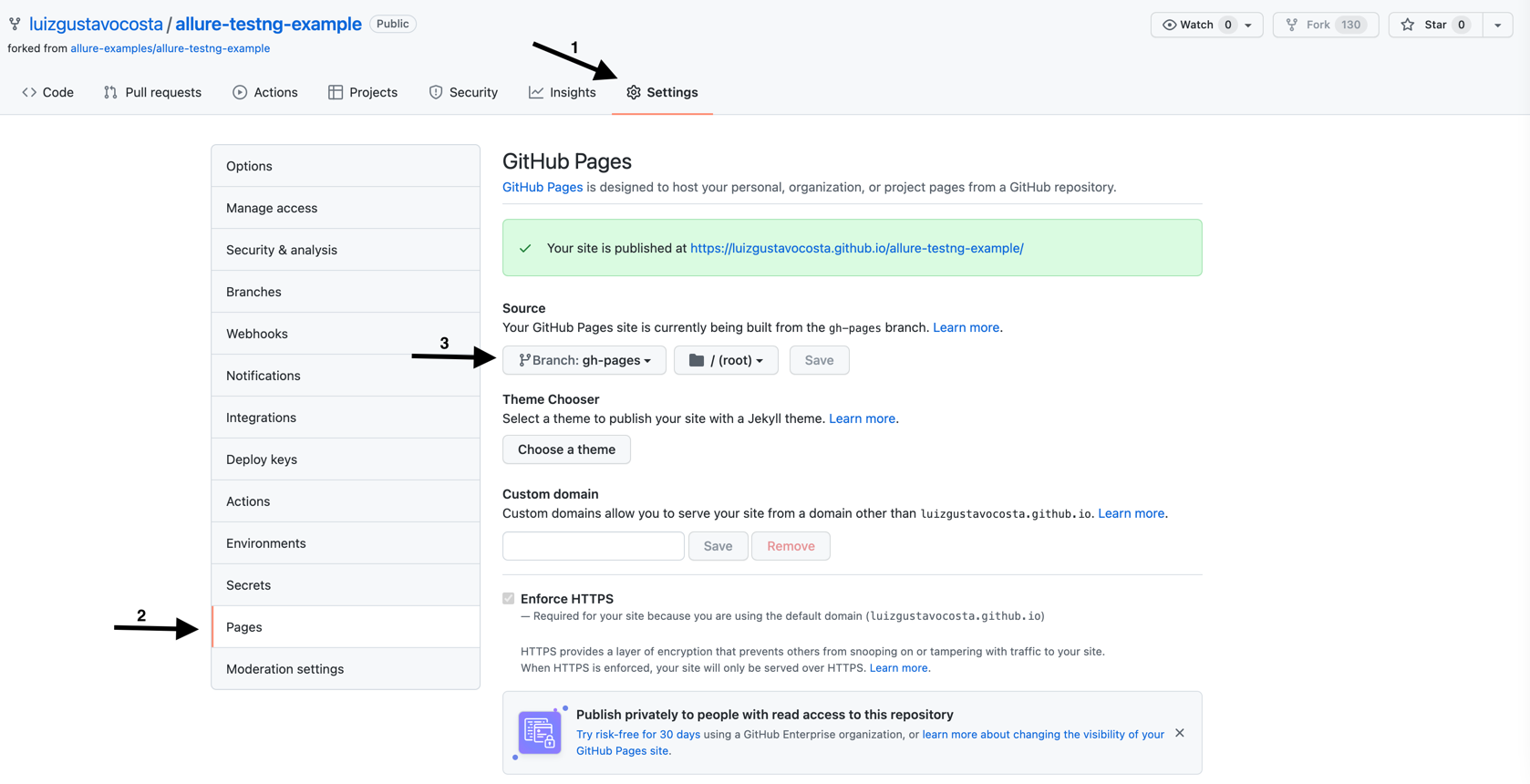Open the luizgustavocosta owner link

(96, 24)
